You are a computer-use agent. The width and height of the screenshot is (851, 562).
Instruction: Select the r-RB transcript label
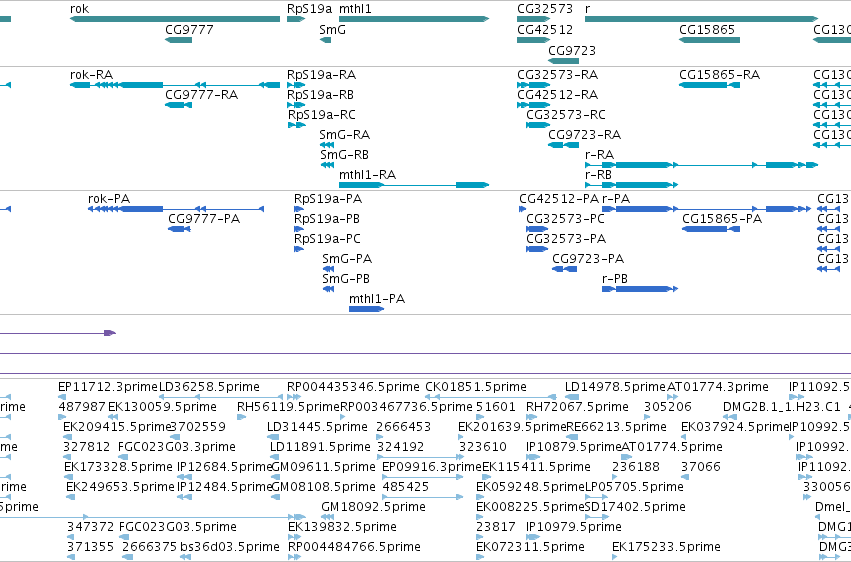tap(599, 175)
